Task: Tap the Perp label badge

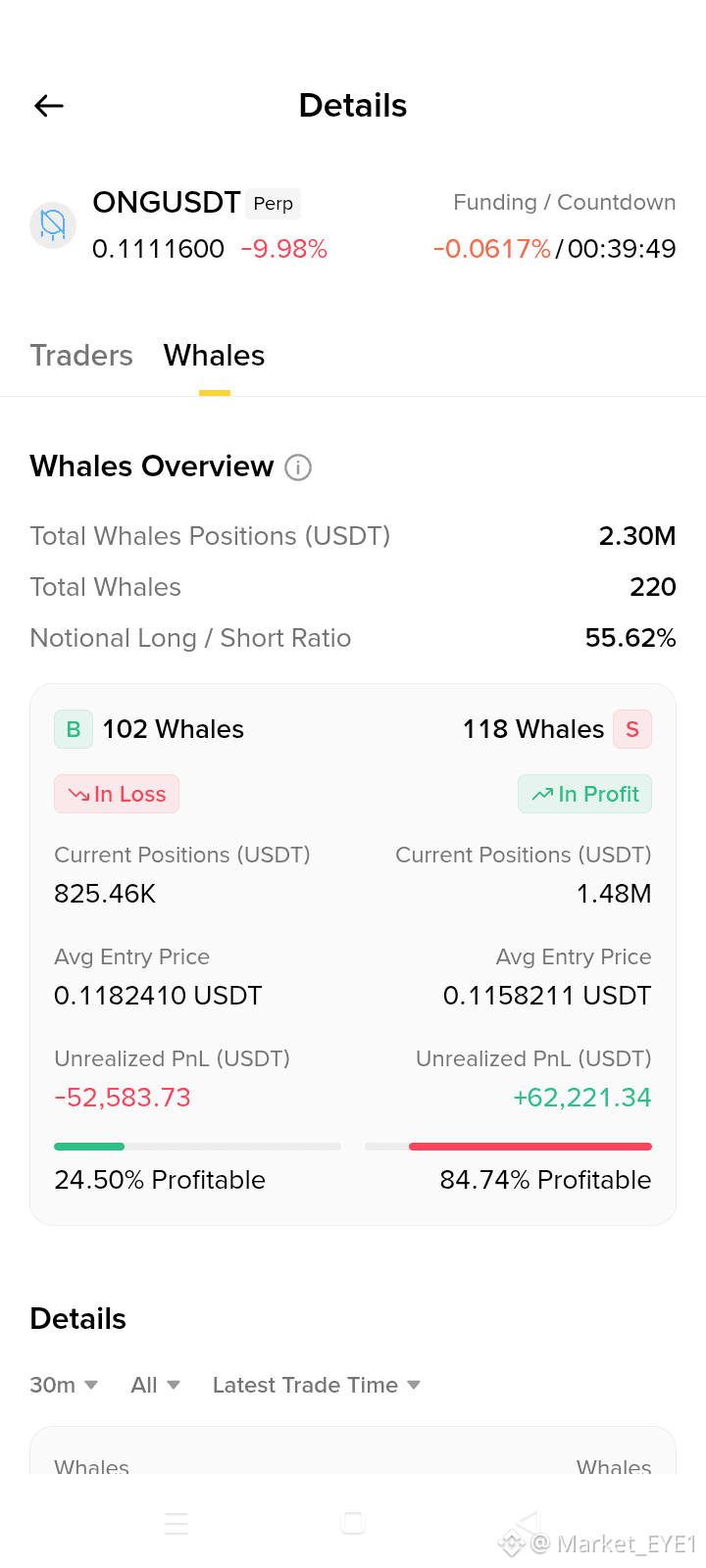Action: pyautogui.click(x=274, y=203)
